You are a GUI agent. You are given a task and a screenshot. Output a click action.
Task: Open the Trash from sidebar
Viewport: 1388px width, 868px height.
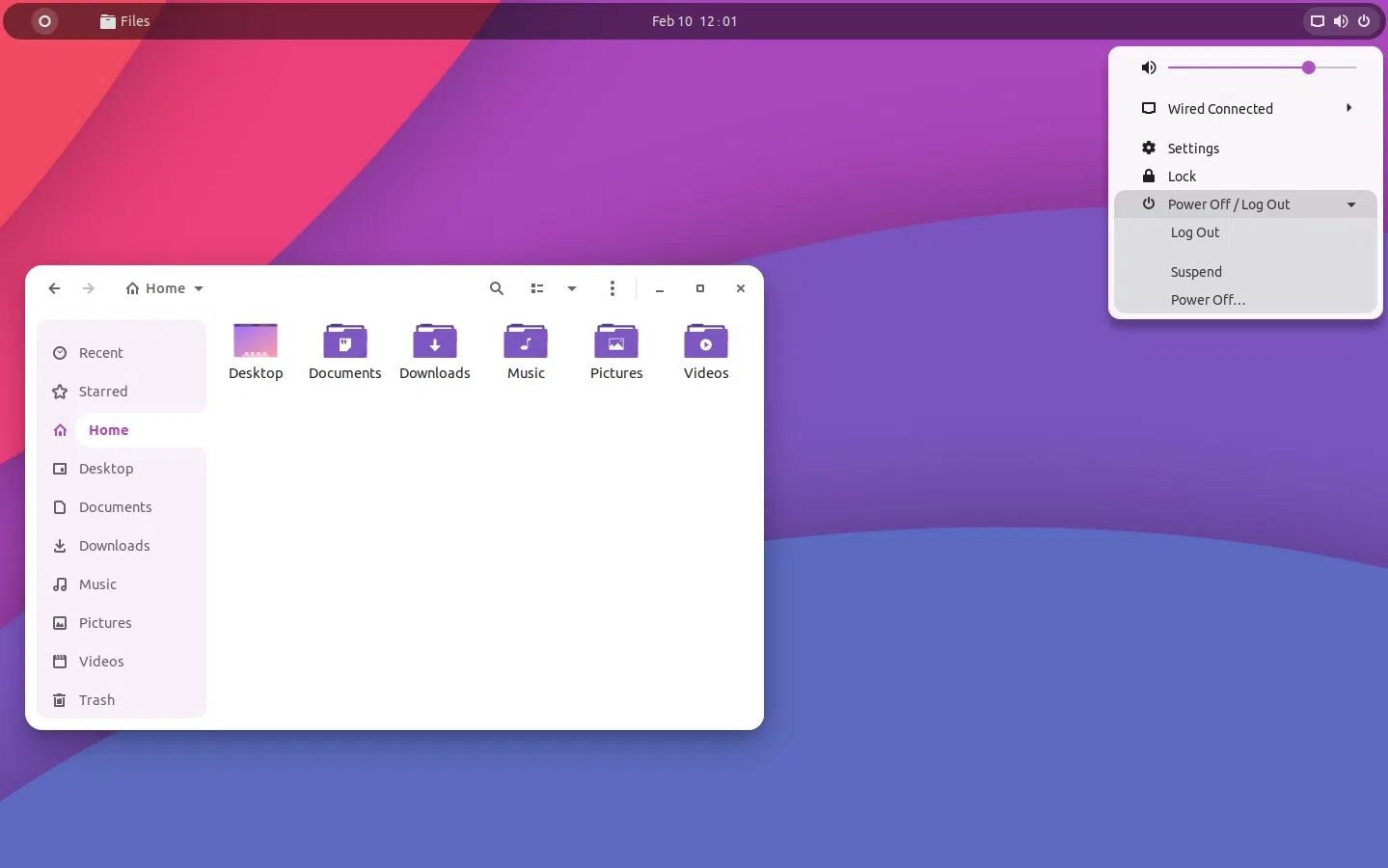pyautogui.click(x=95, y=700)
